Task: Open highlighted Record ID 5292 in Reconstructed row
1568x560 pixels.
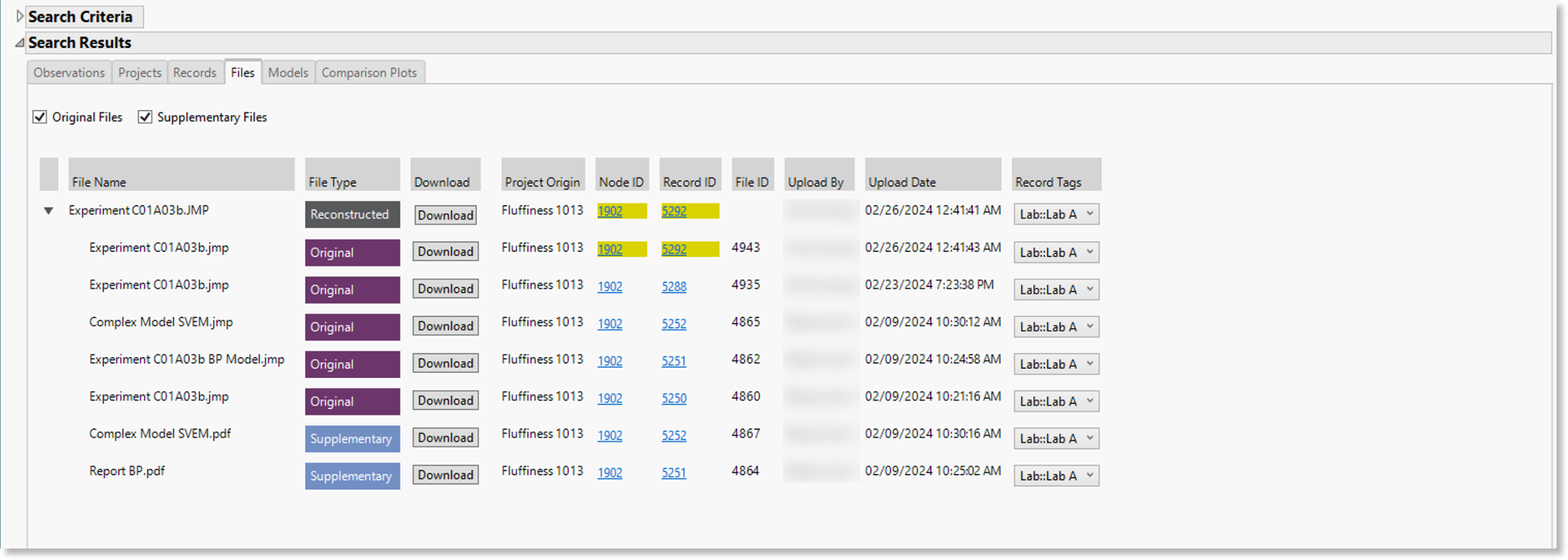Action: tap(674, 211)
